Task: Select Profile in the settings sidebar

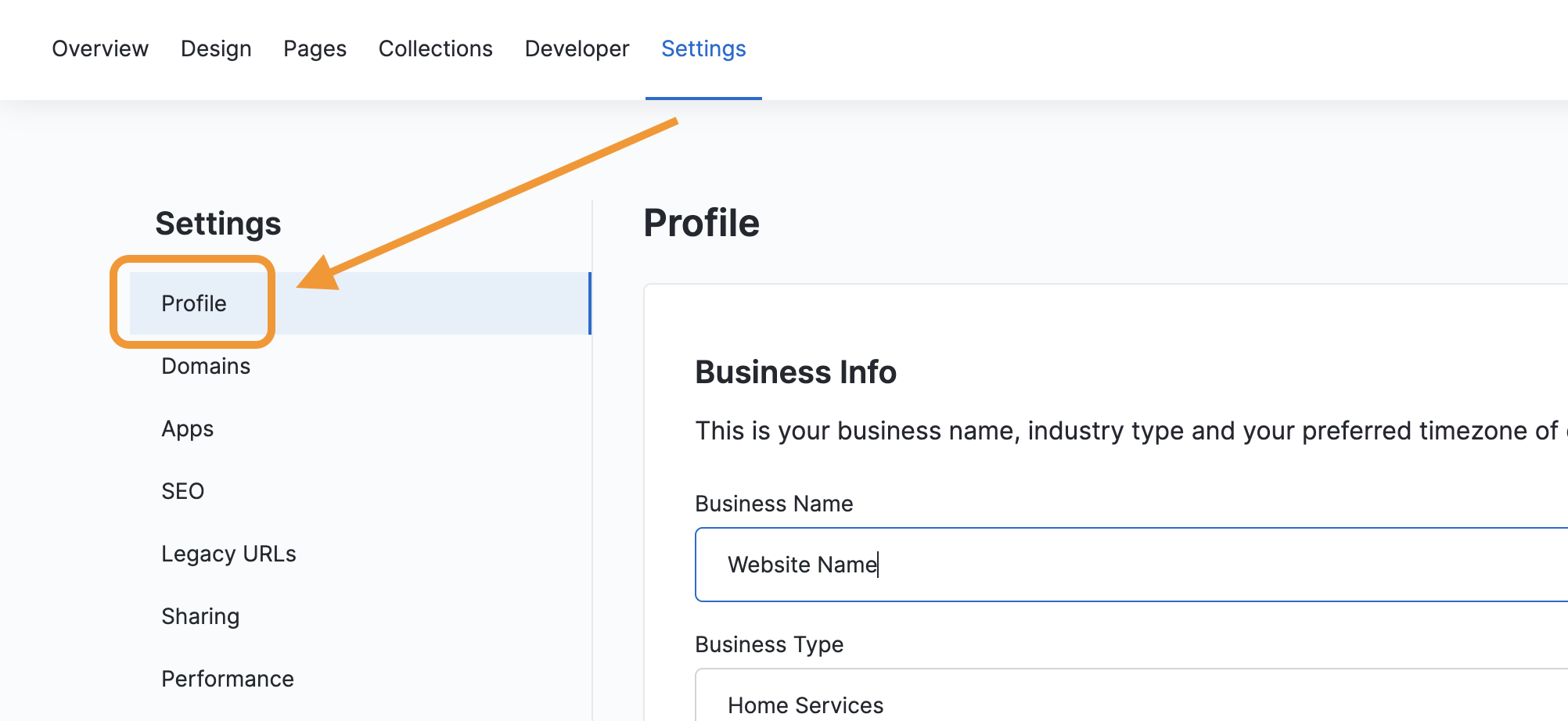Action: [x=194, y=303]
